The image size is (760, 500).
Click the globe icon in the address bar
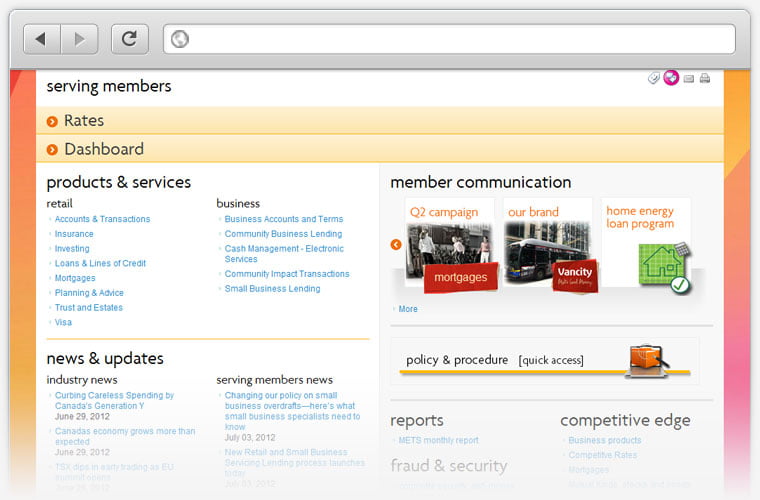tap(179, 39)
